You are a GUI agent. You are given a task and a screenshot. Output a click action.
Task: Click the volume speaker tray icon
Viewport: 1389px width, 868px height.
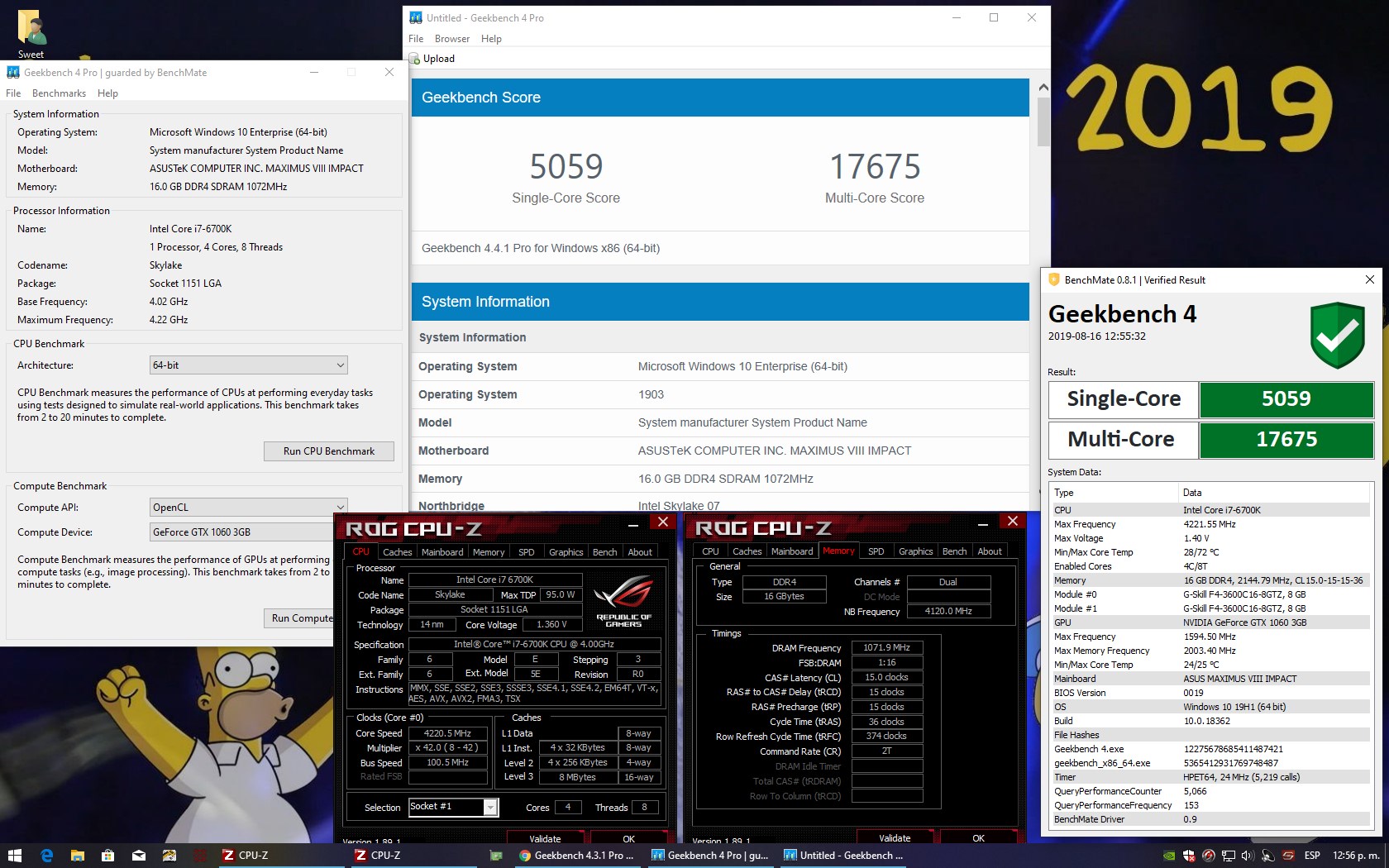pos(1248,856)
